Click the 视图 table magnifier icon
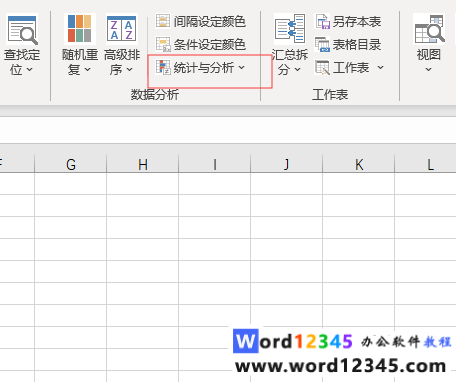The width and height of the screenshot is (456, 382). [x=429, y=29]
